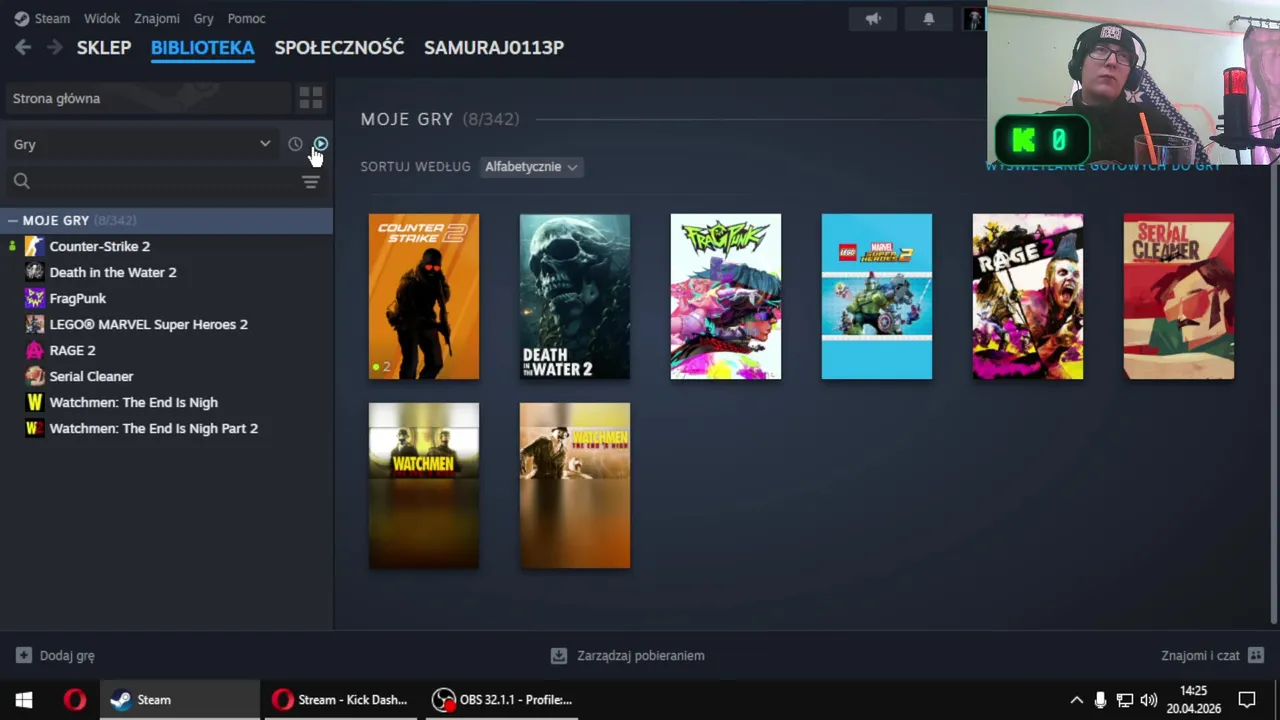
Task: Switch to OBS 32.1.1 taskbar window
Action: [502, 700]
